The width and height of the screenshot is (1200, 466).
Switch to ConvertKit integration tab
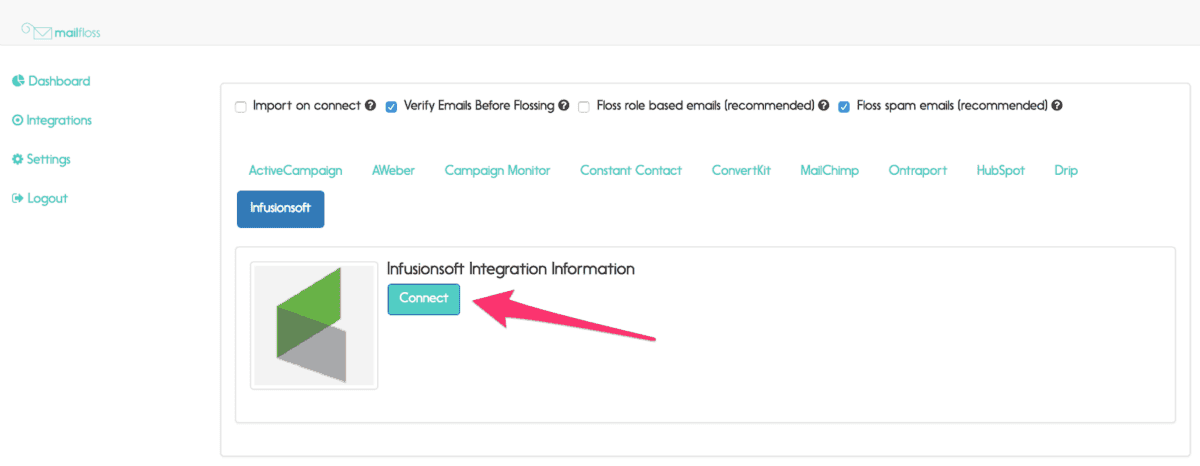(741, 170)
